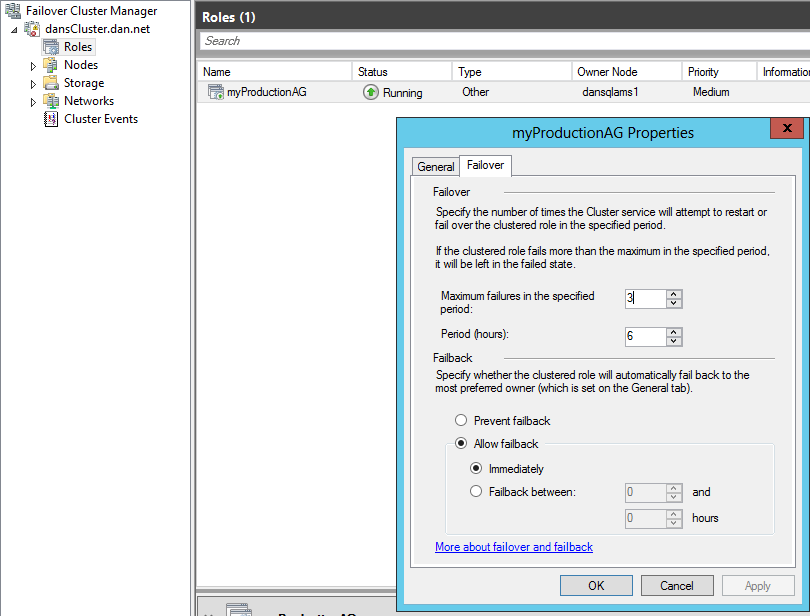
Task: Open More about failover and failback link
Action: (x=514, y=547)
